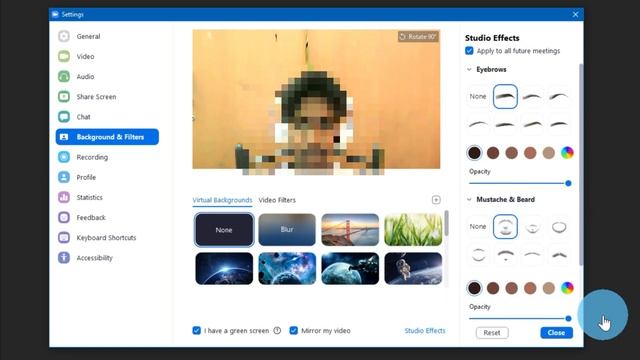Select the last thick mustache style
The width and height of the screenshot is (640, 360).
point(559,255)
